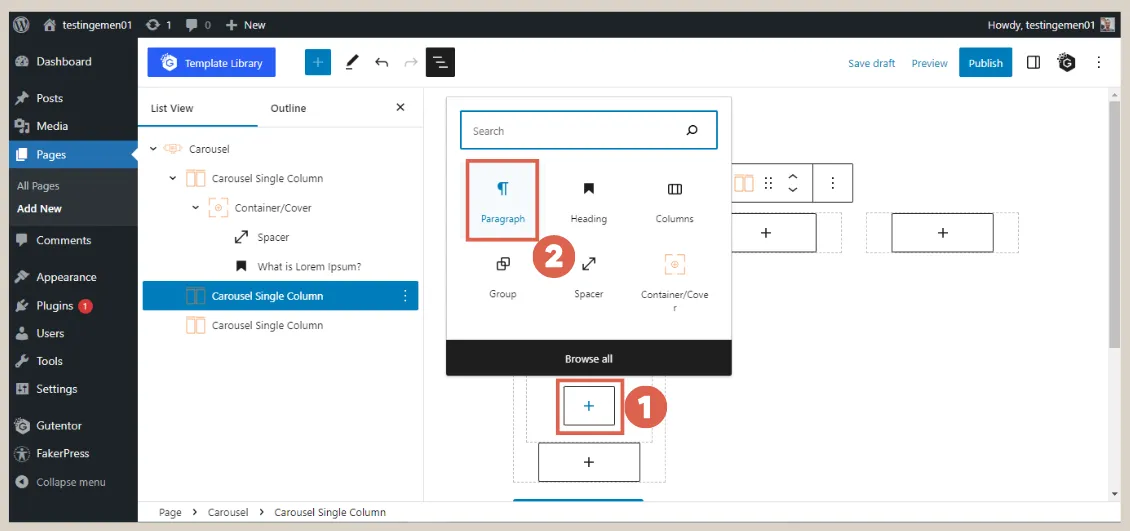Viewport: 1130px width, 531px height.
Task: Collapse the Carousel tree item
Action: point(153,149)
